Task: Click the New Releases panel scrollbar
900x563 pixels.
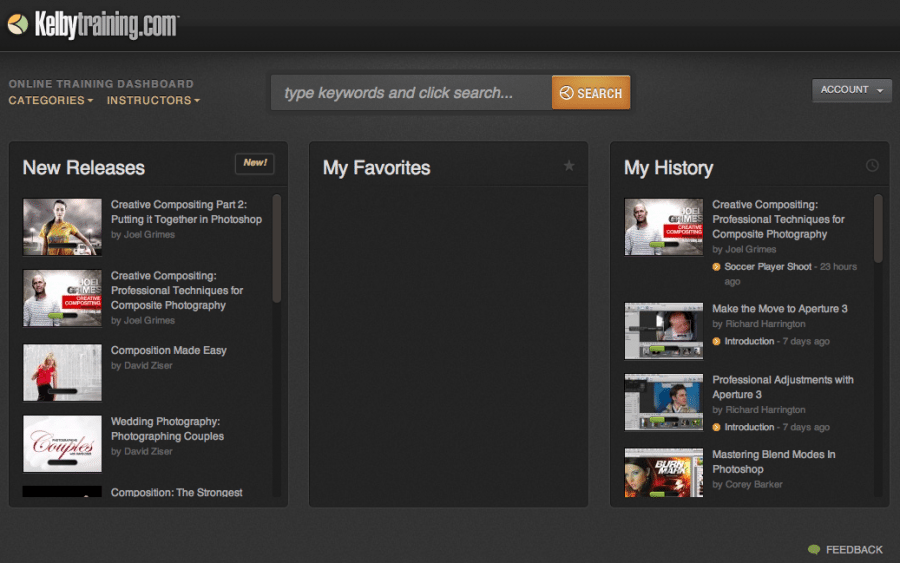Action: point(277,248)
